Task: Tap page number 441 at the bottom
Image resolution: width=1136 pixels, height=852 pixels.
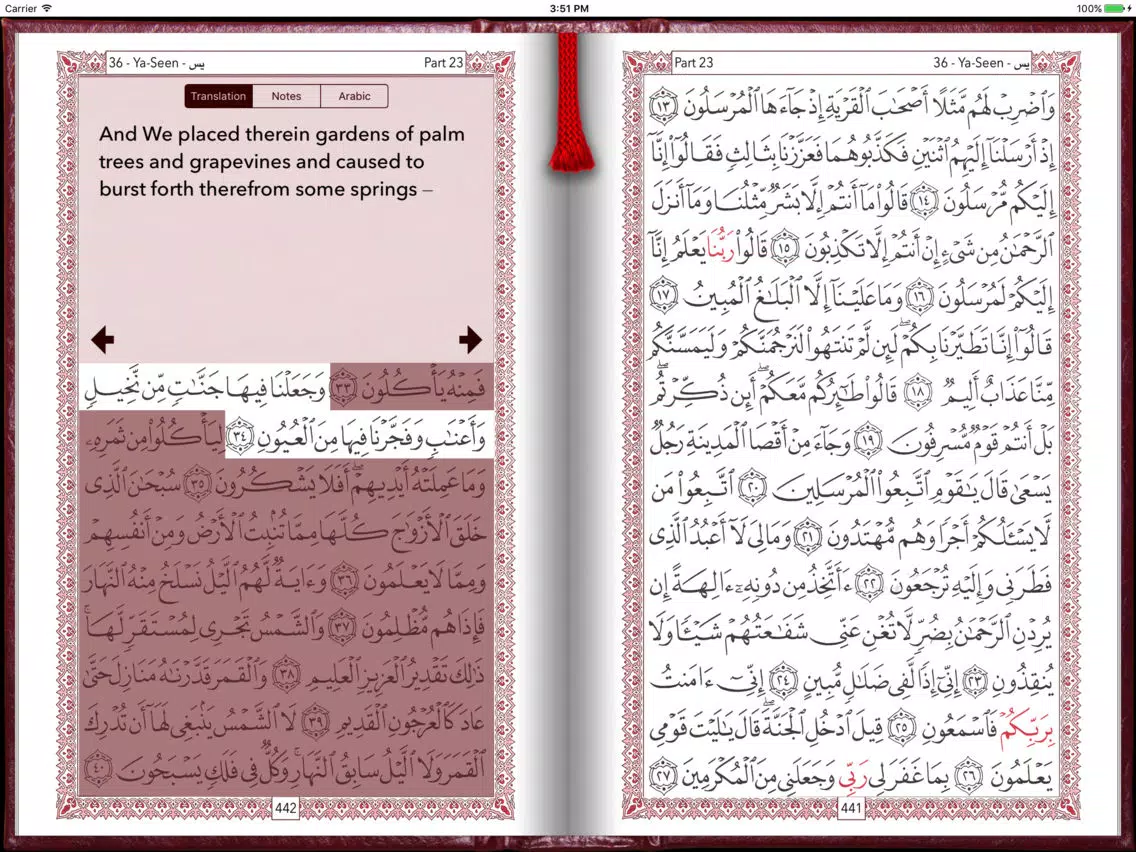Action: [x=851, y=808]
